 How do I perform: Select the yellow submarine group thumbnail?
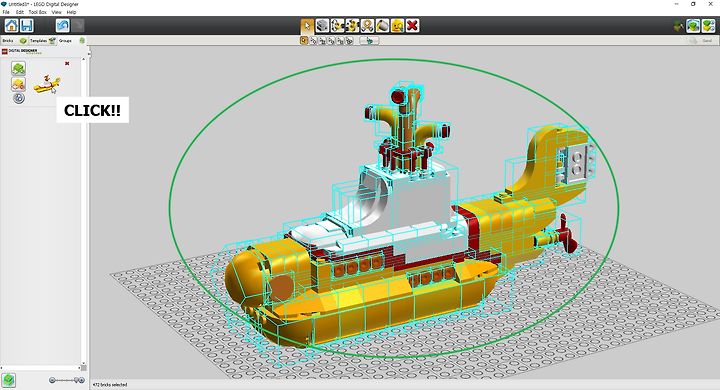click(47, 84)
